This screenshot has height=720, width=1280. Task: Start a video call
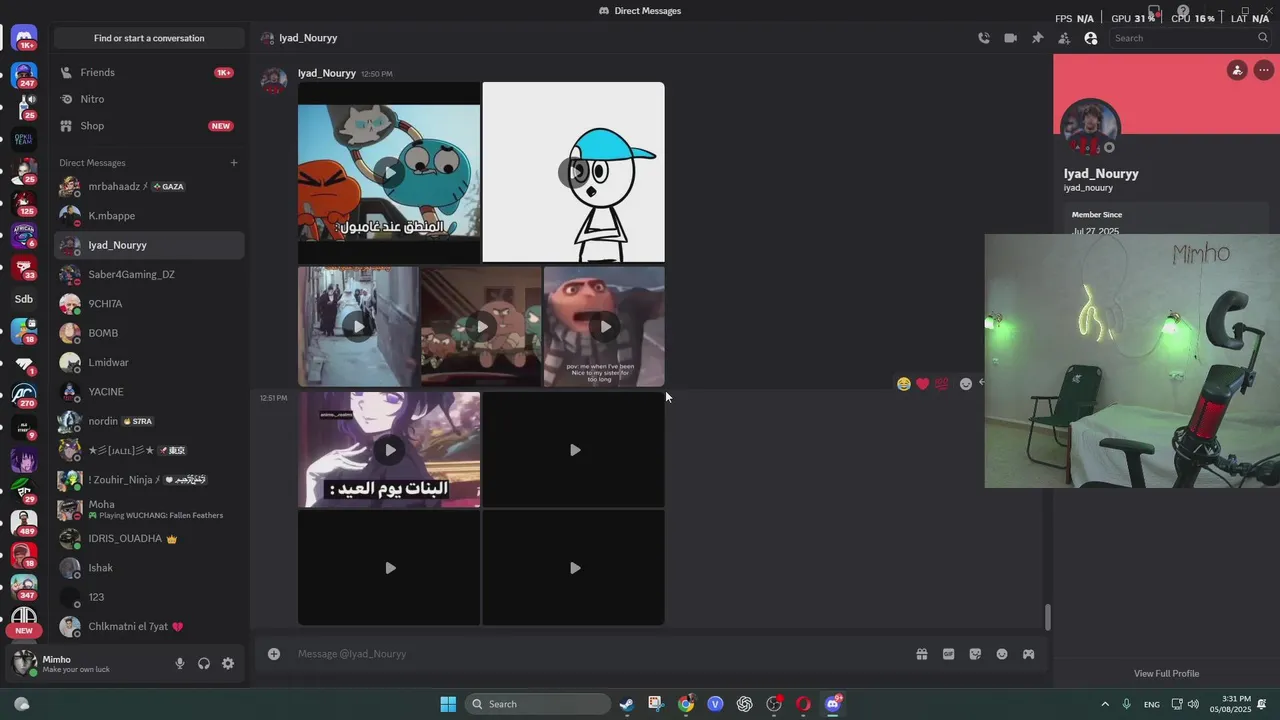coord(1010,38)
